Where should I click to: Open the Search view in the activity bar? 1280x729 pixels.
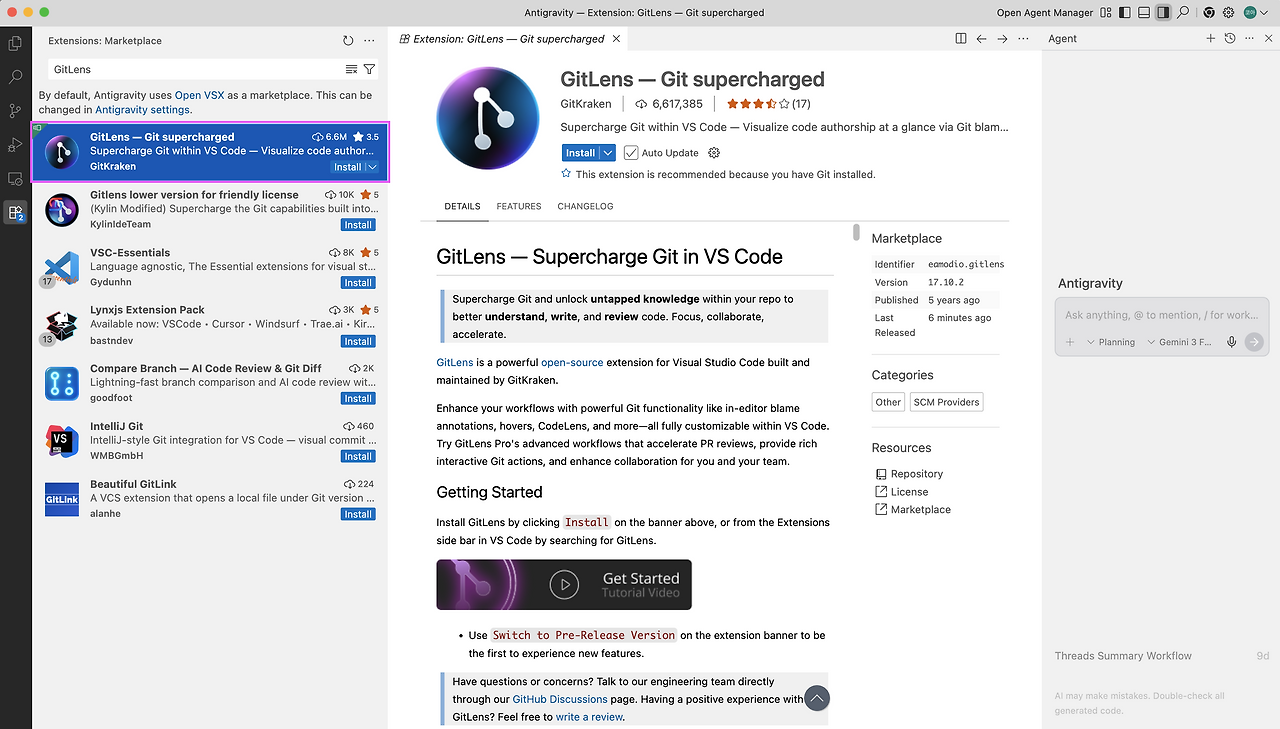15,77
